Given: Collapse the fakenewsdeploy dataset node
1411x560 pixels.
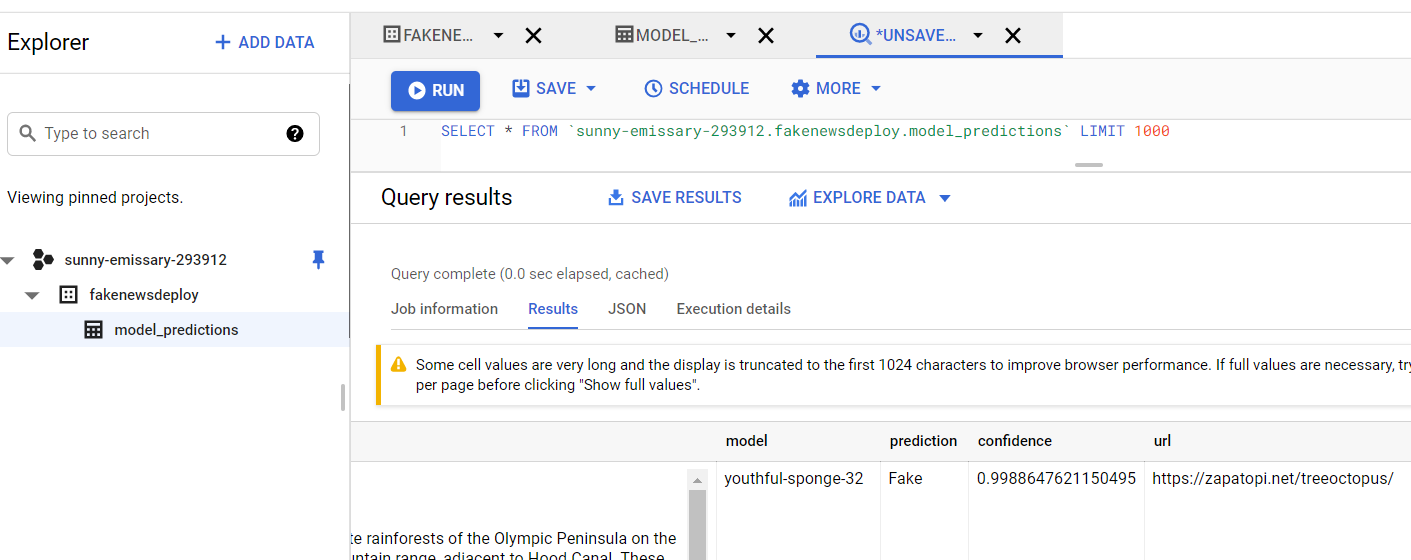Looking at the screenshot, I should click(x=32, y=295).
